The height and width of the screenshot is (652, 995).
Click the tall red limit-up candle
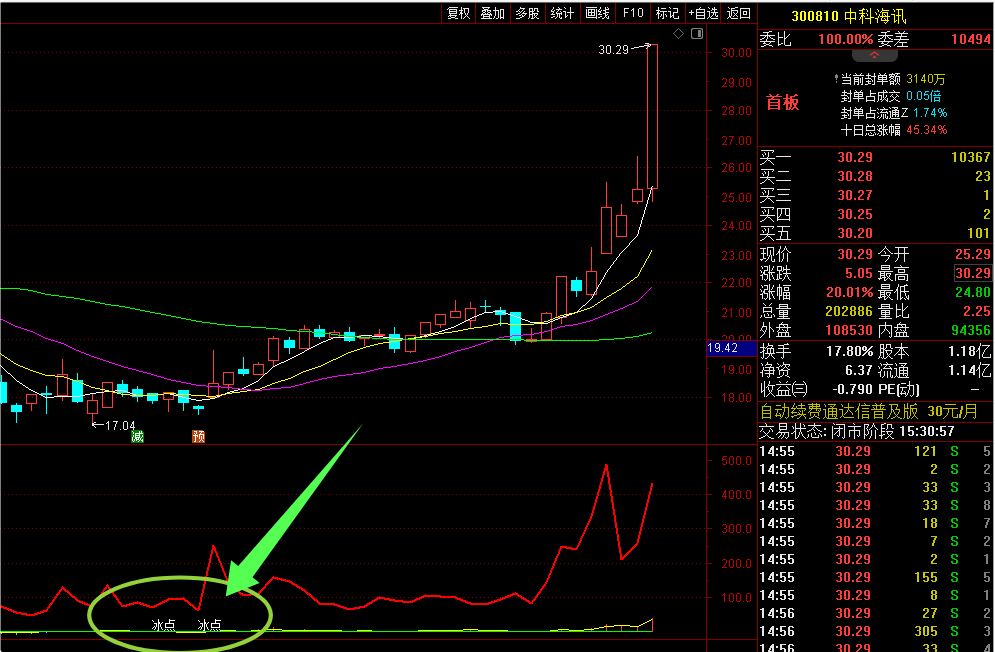click(652, 117)
